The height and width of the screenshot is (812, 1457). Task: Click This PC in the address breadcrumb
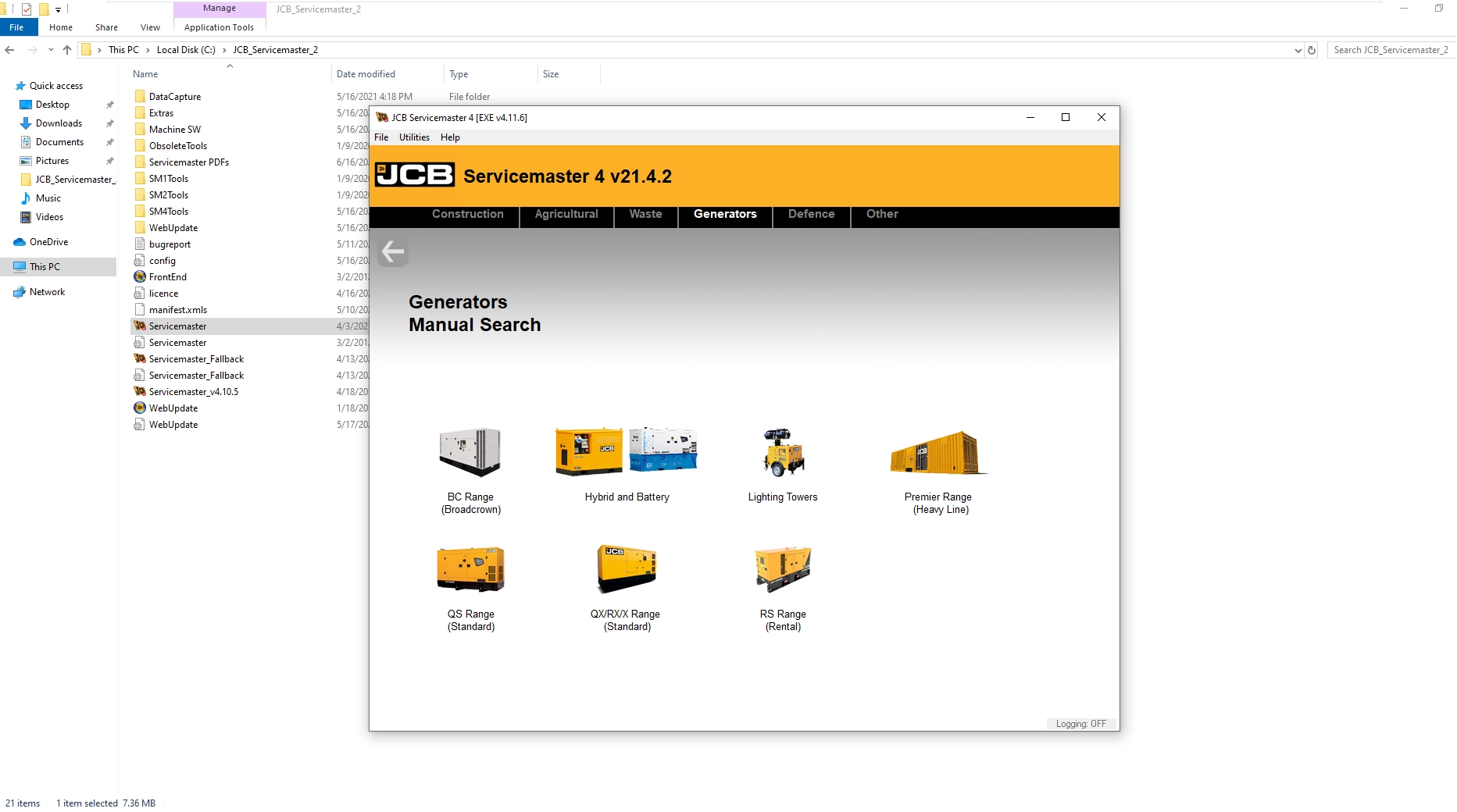(123, 50)
